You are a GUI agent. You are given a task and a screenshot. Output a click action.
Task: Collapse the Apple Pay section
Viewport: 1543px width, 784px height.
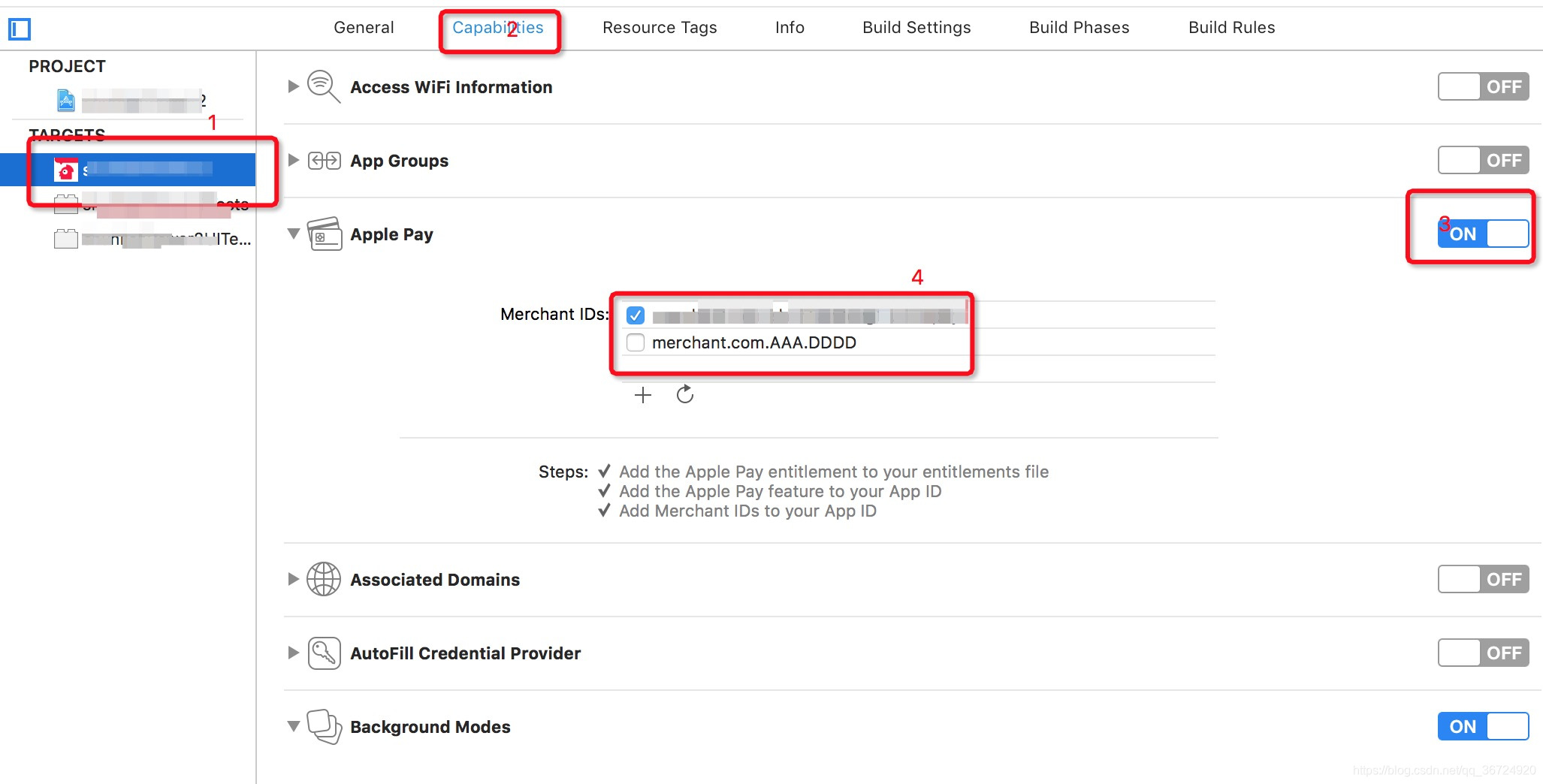click(x=294, y=234)
